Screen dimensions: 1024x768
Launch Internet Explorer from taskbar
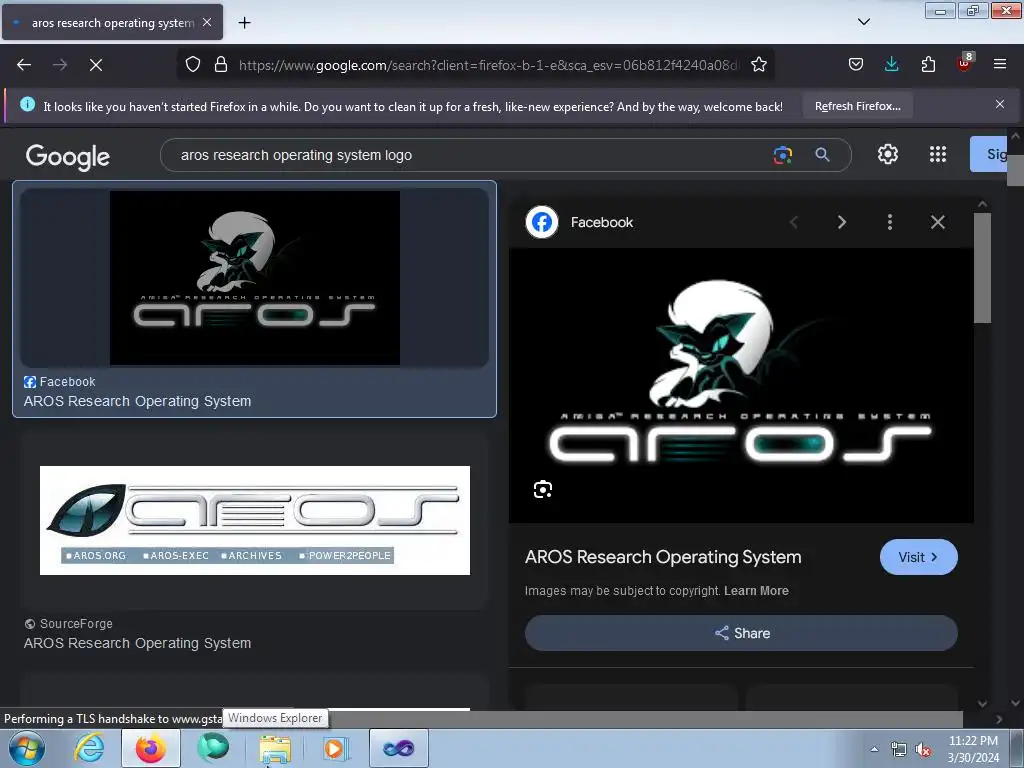click(89, 748)
